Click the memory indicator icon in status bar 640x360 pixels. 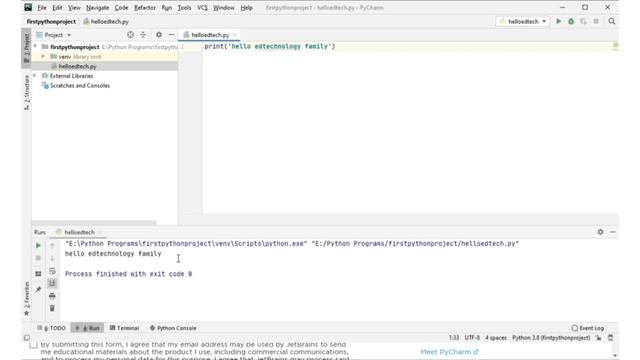pos(611,338)
